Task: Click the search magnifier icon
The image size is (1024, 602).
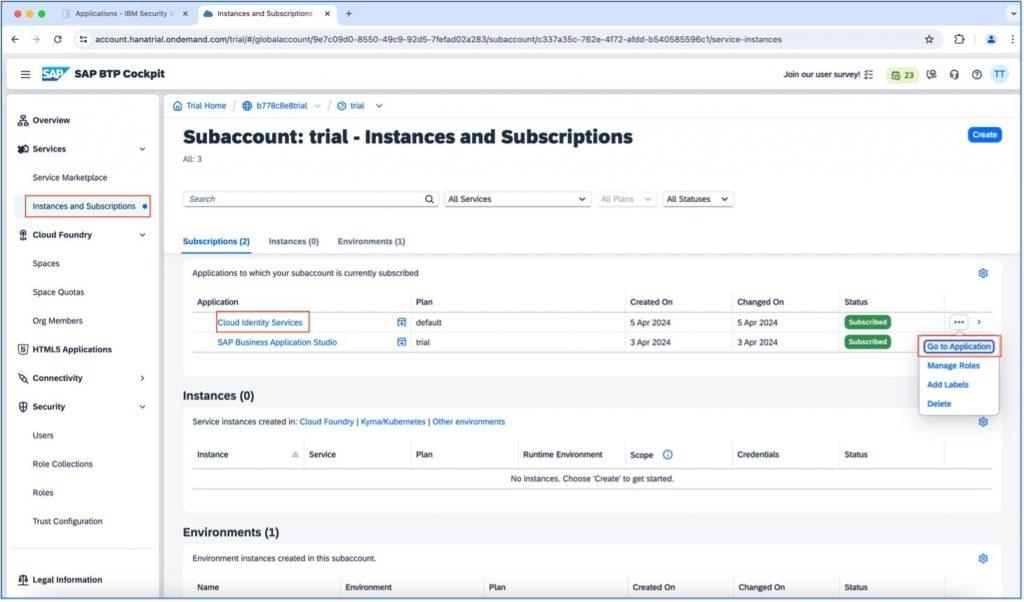Action: [x=429, y=199]
